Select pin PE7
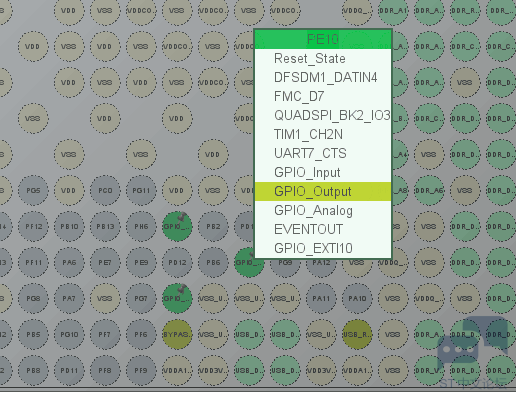Viewport: 516px width, 399px height. 105,262
